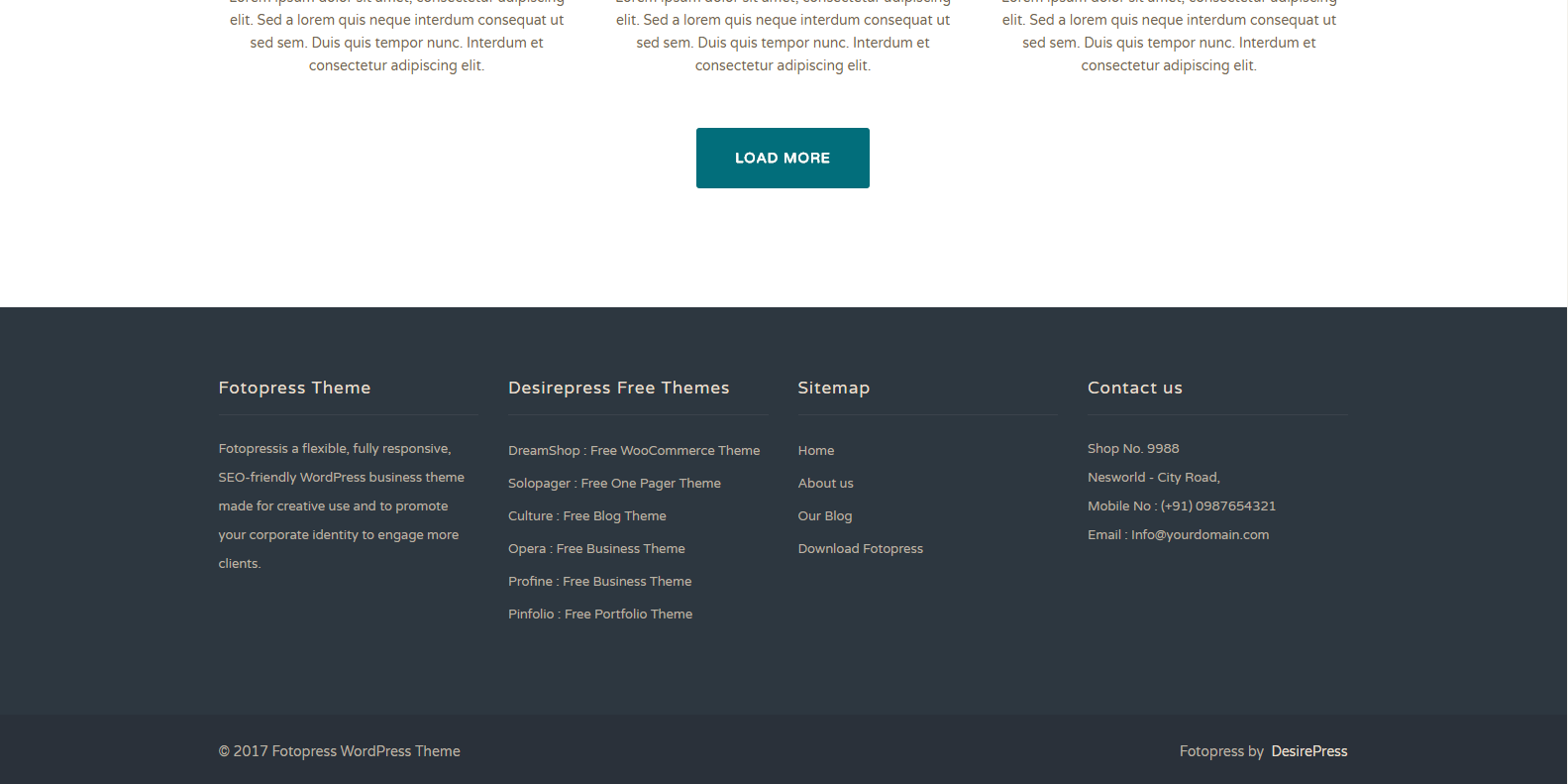Go to Pinfolio Free Portfolio Theme
1568x784 pixels.
pyautogui.click(x=600, y=614)
